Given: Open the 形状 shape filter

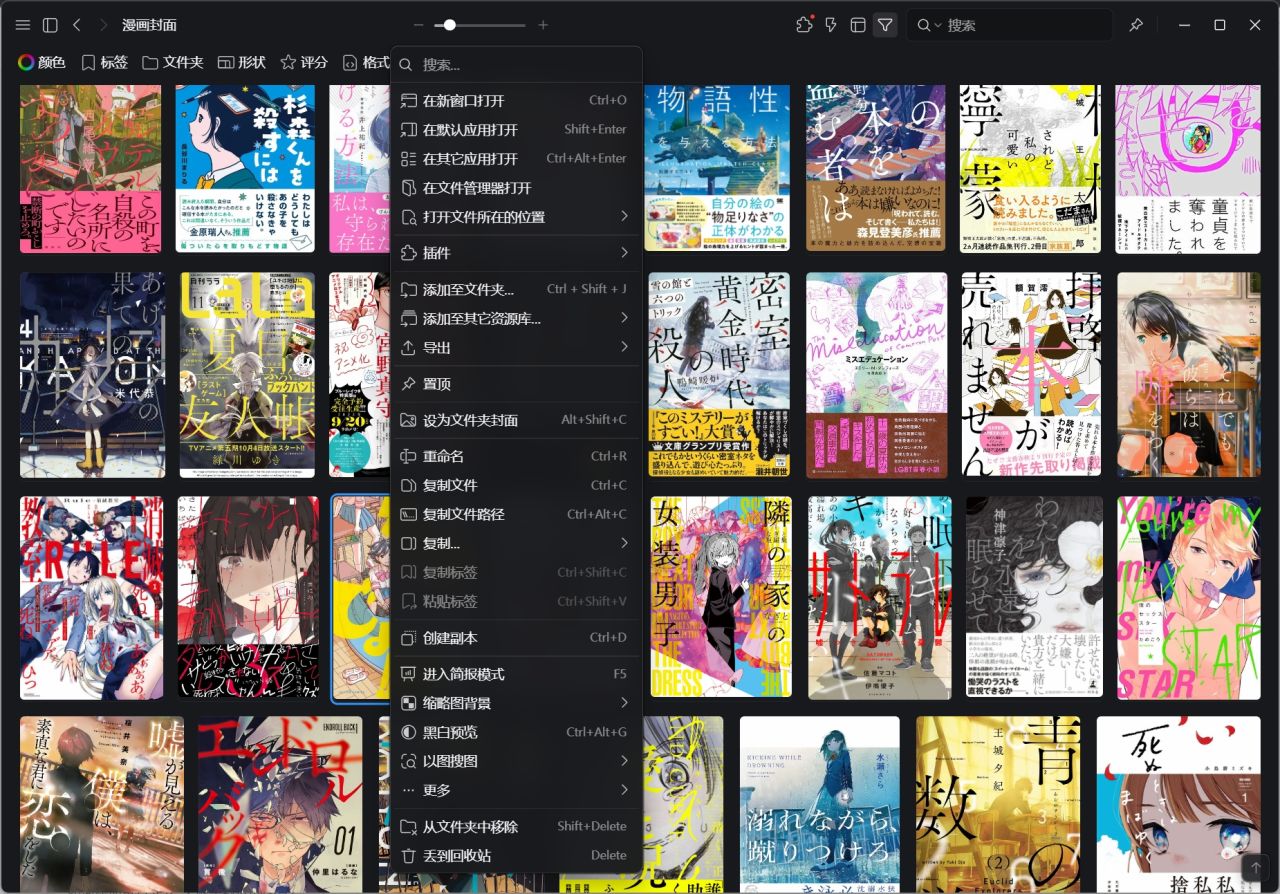Looking at the screenshot, I should click(x=242, y=62).
